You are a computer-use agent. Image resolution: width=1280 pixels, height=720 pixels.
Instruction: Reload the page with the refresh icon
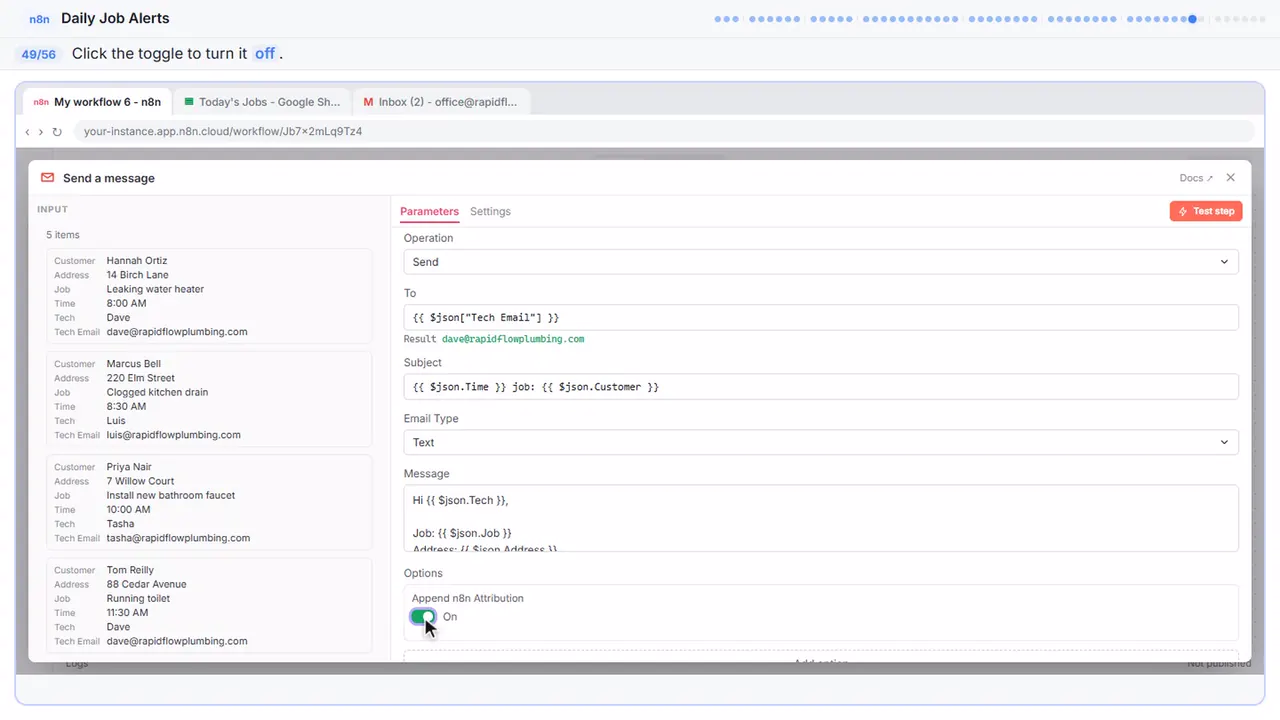[x=57, y=131]
